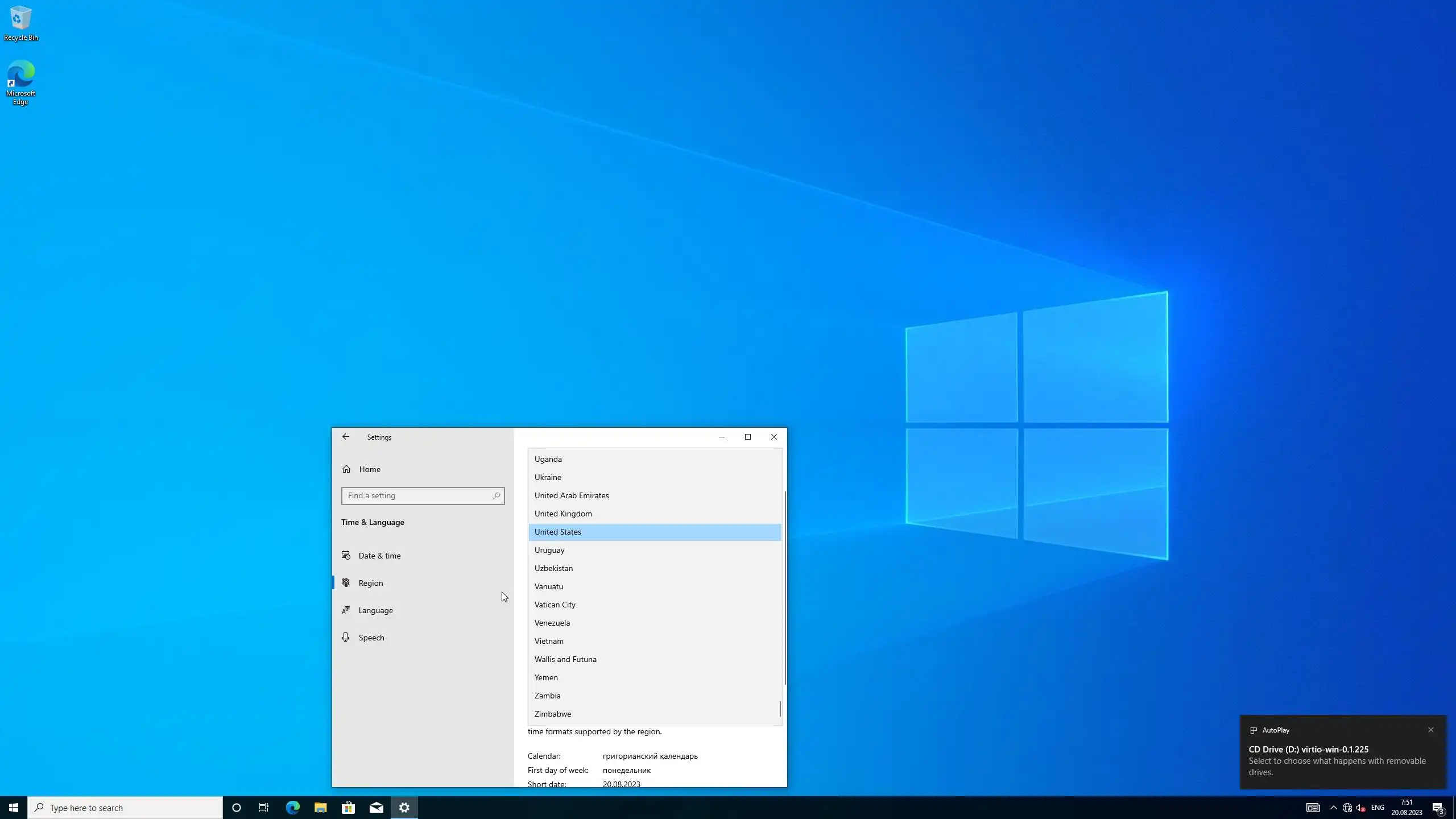Open the Home settings page

pyautogui.click(x=369, y=469)
